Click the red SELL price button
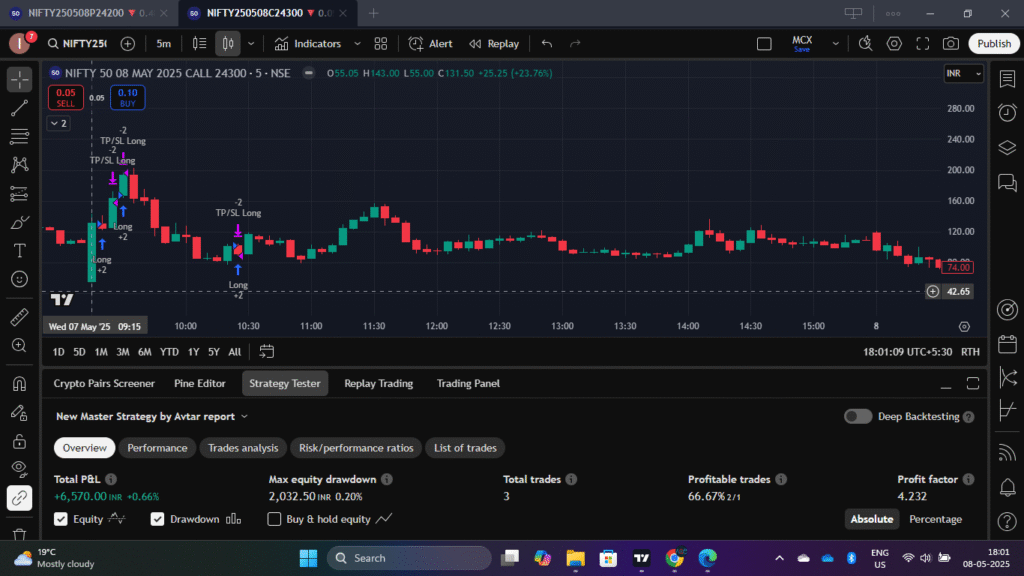The height and width of the screenshot is (576, 1024). point(65,97)
